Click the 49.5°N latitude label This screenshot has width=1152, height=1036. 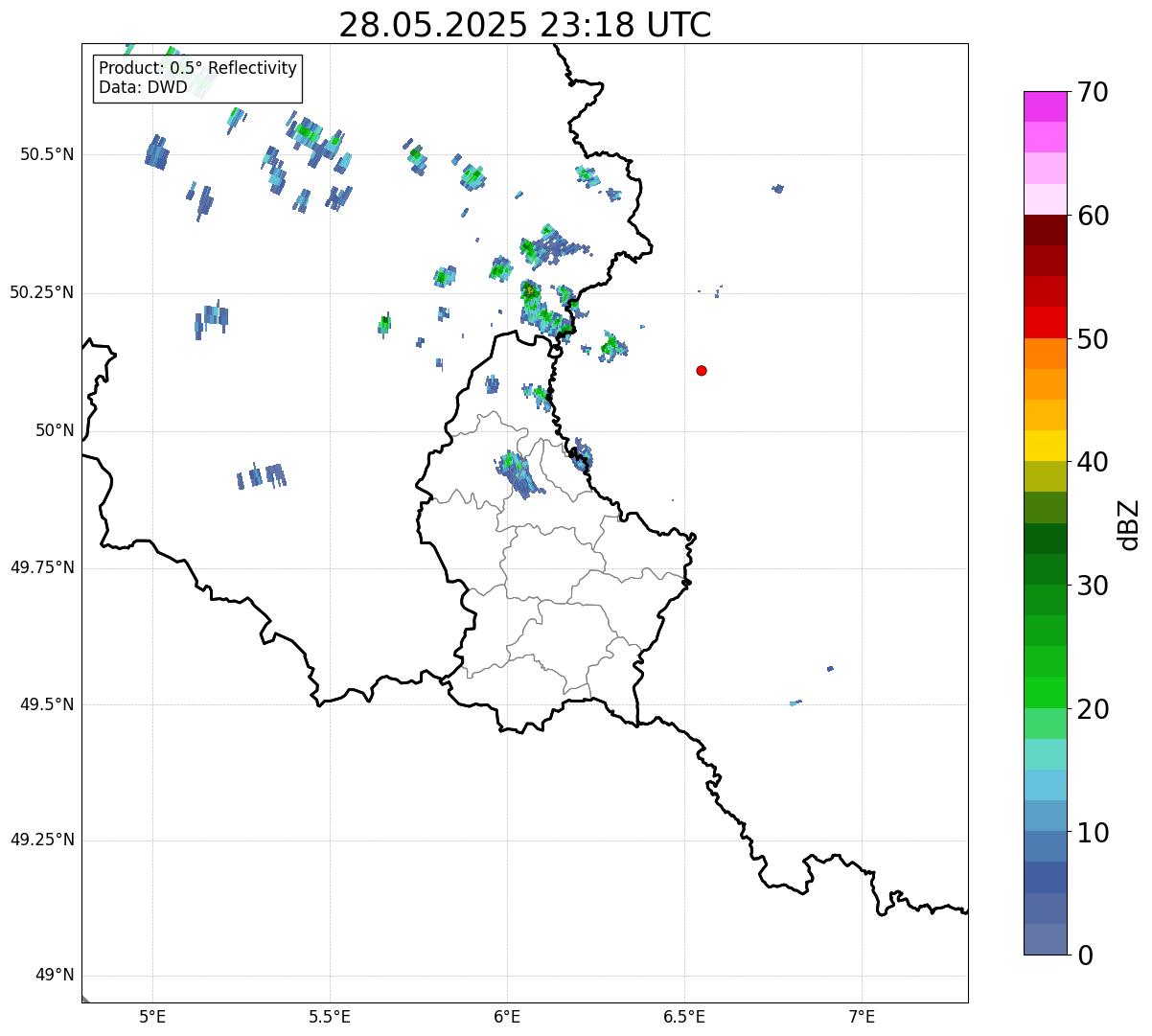click(x=47, y=704)
